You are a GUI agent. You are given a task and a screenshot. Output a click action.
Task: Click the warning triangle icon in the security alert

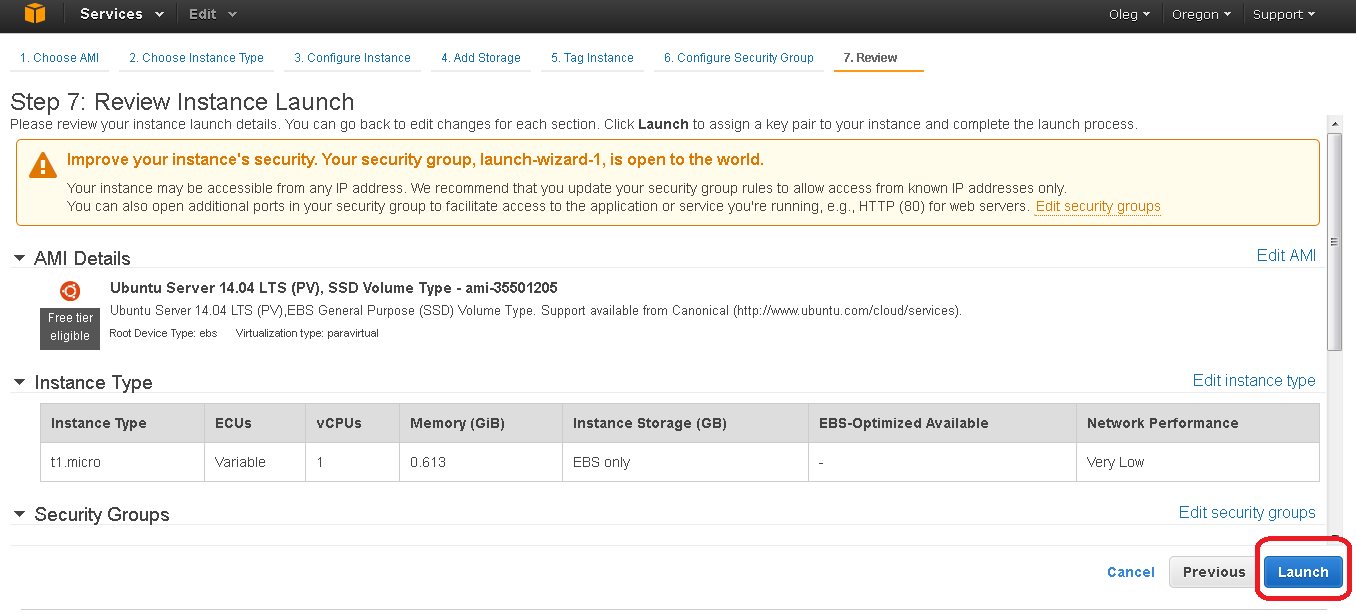(43, 165)
